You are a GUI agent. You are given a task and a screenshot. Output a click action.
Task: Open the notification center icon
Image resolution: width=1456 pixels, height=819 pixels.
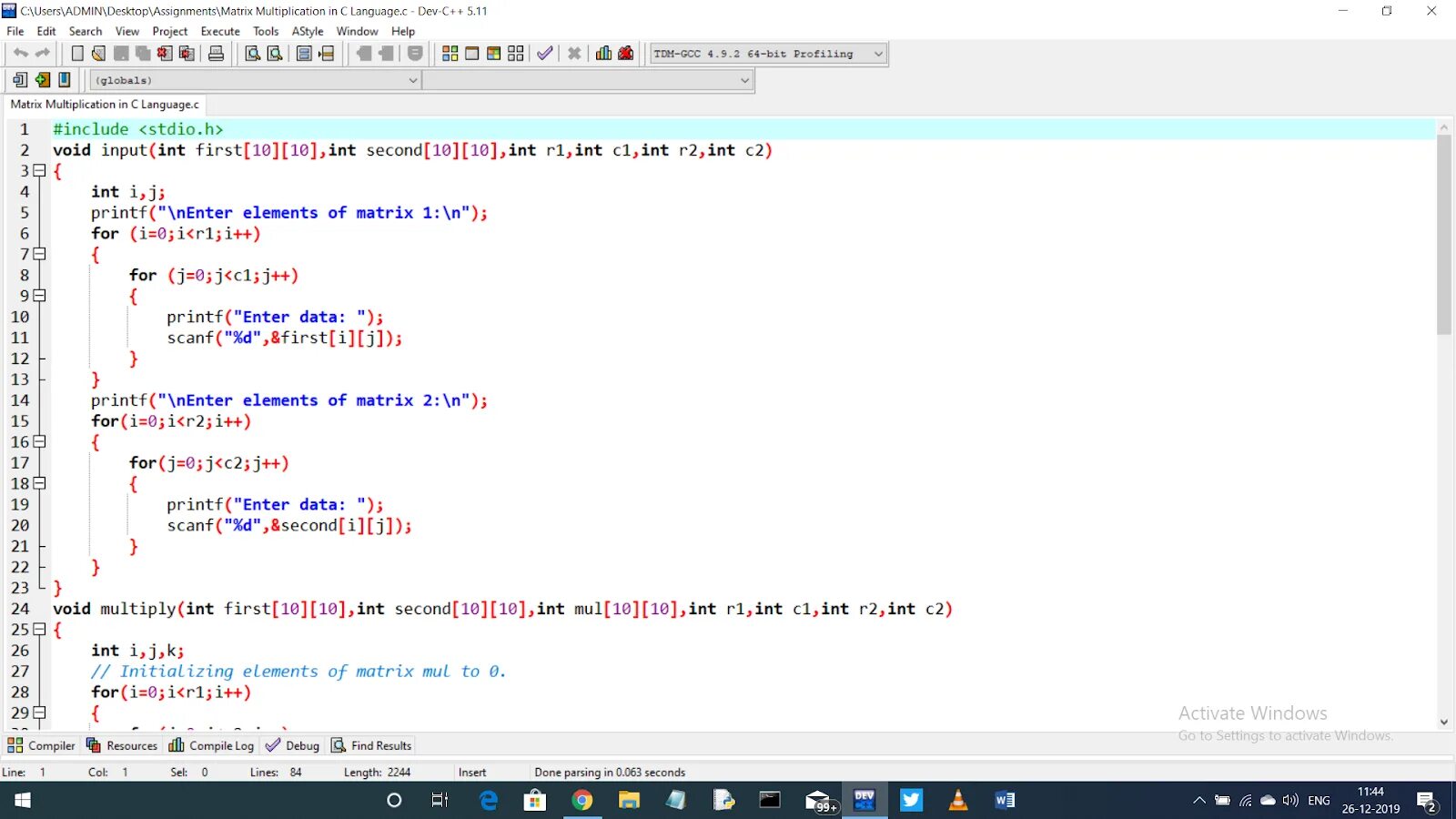[x=1427, y=801]
